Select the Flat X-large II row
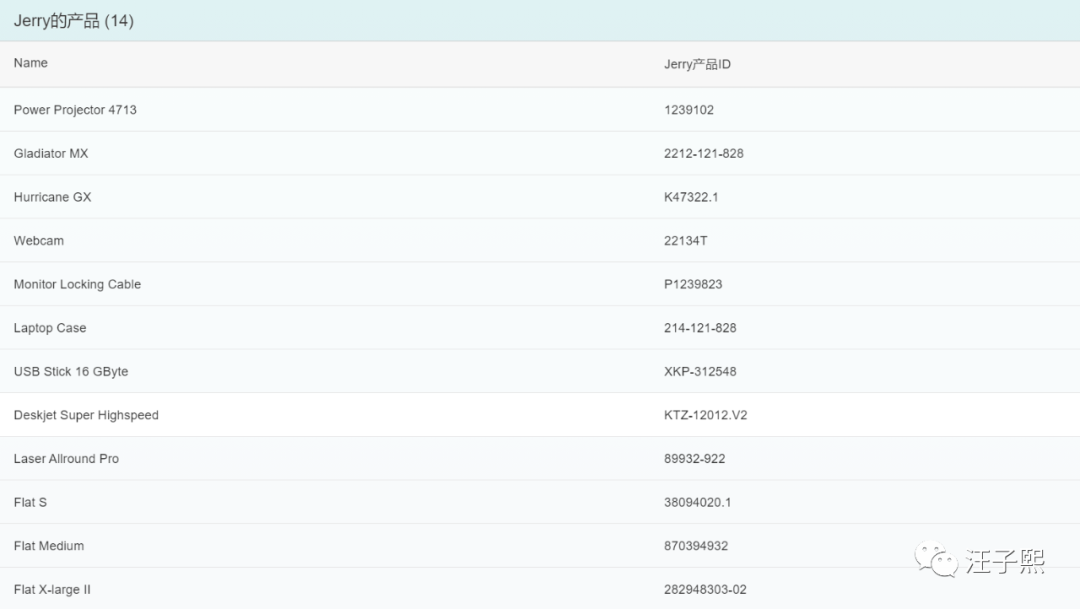Image resolution: width=1080 pixels, height=609 pixels. pyautogui.click(x=540, y=589)
